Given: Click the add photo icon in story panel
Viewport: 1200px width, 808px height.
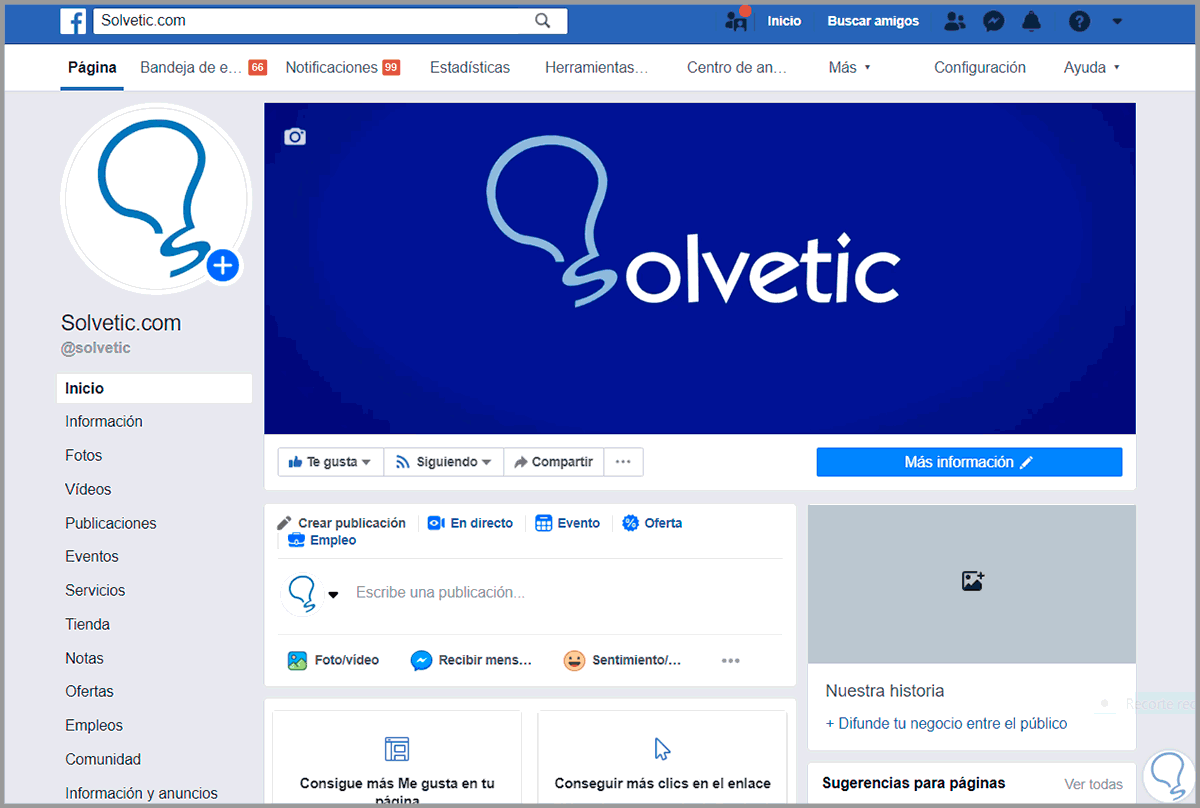Looking at the screenshot, I should pyautogui.click(x=972, y=581).
